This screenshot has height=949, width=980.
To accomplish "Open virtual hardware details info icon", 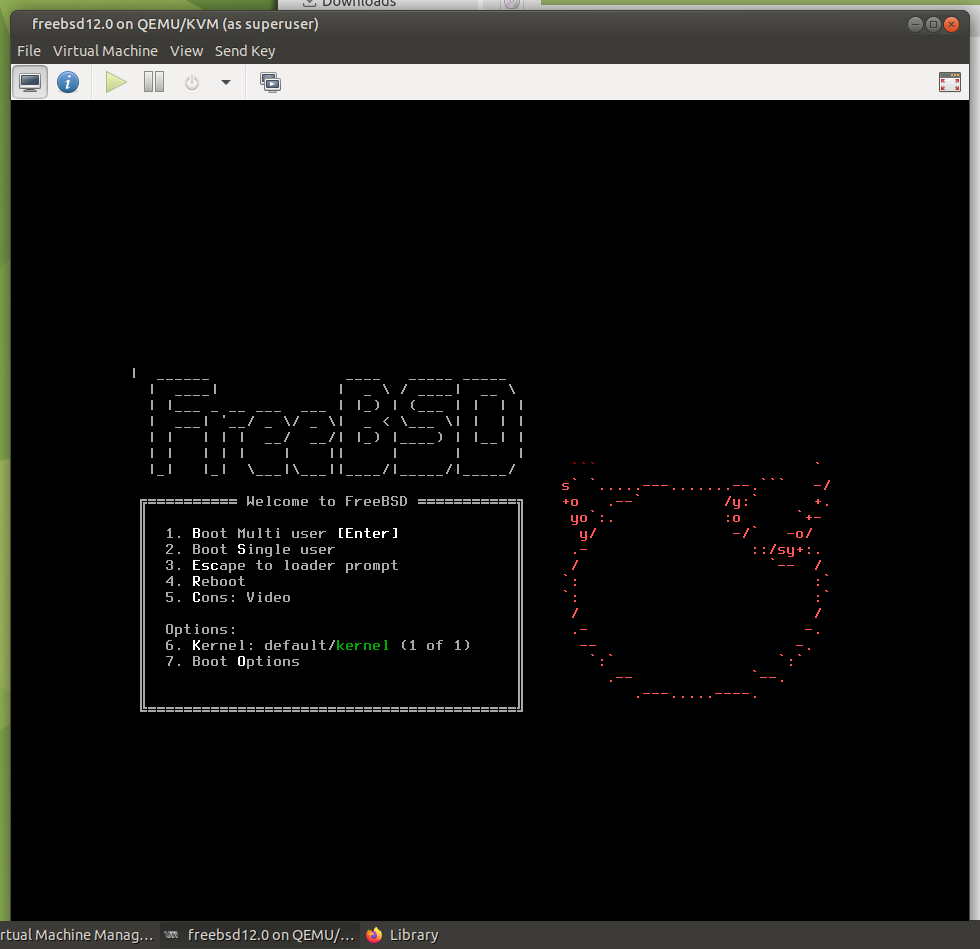I will tap(68, 83).
